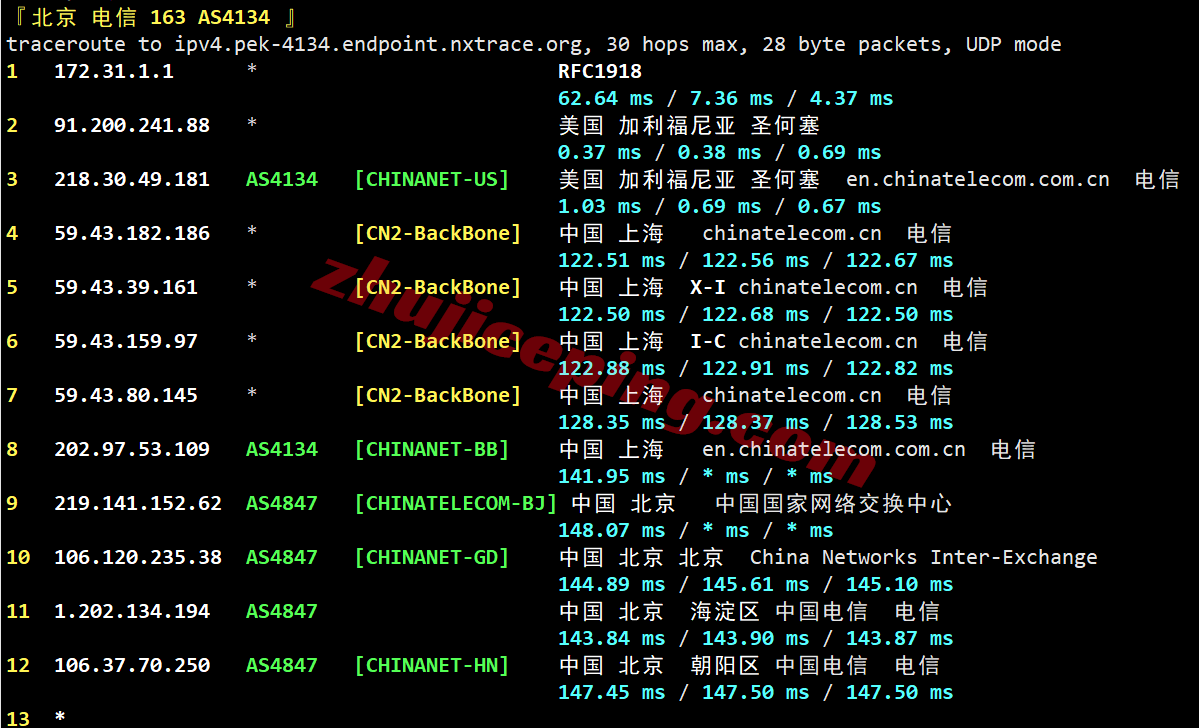Image resolution: width=1199 pixels, height=728 pixels.
Task: Click latency '147.45 ms / 147.50 ms / 147.50 ms'
Action: tap(755, 692)
